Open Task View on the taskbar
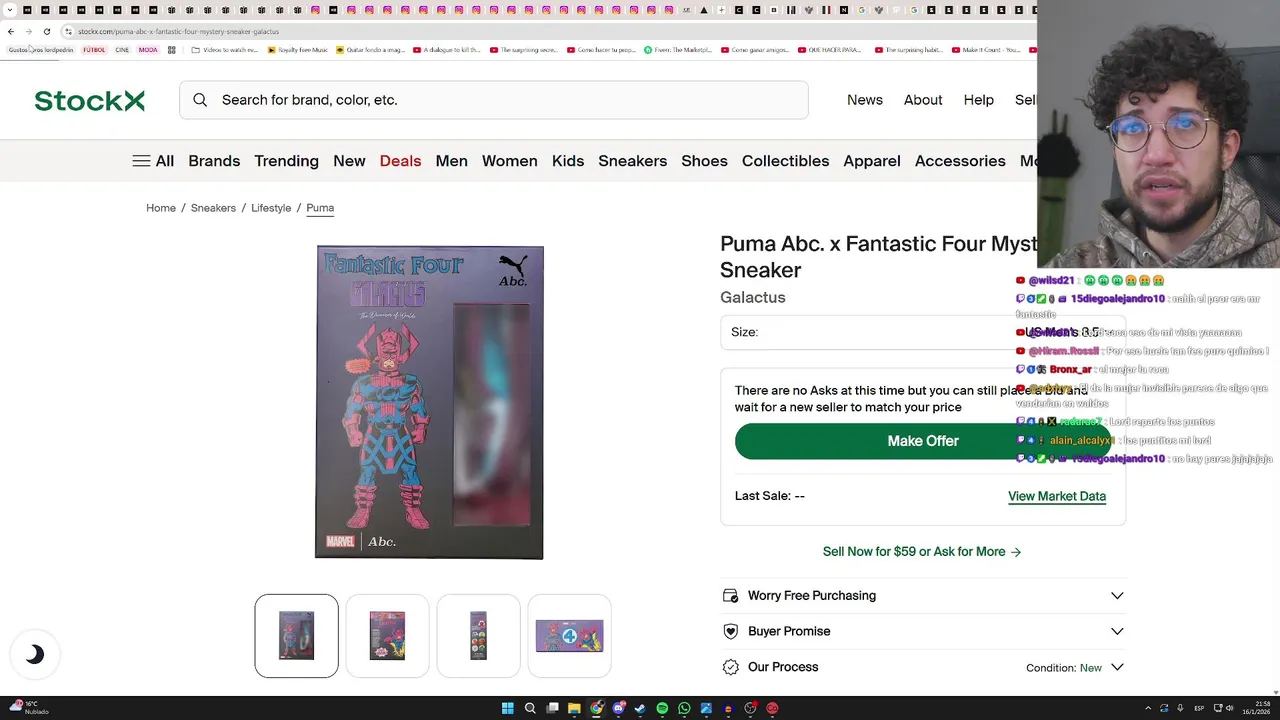 click(x=552, y=708)
